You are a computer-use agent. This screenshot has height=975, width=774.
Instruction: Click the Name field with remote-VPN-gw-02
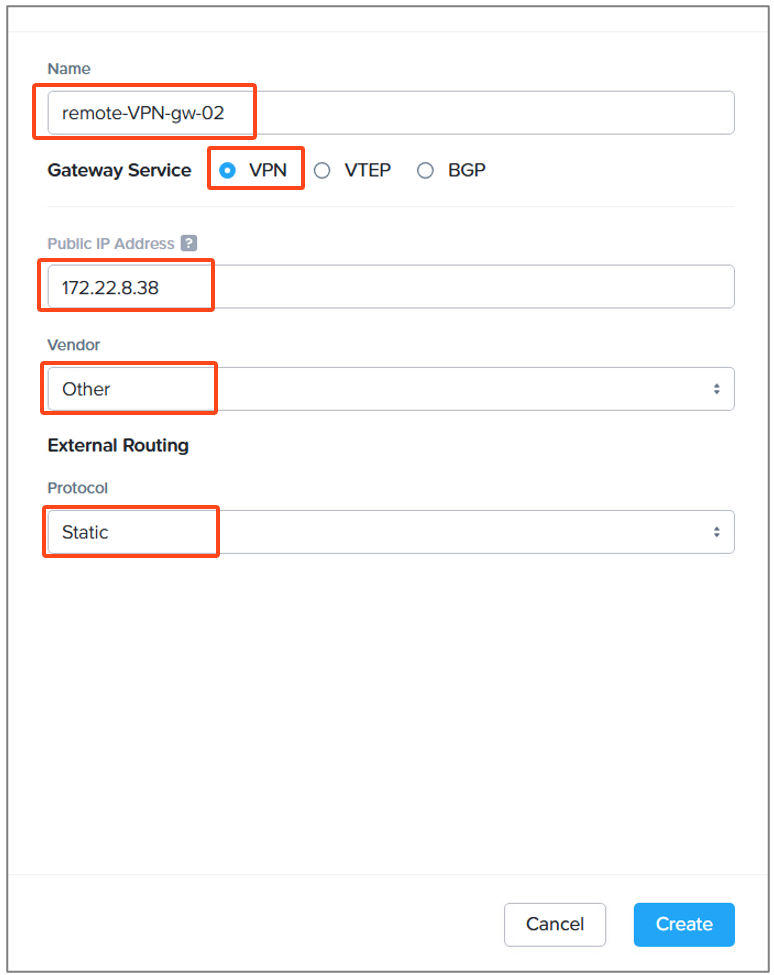point(390,113)
